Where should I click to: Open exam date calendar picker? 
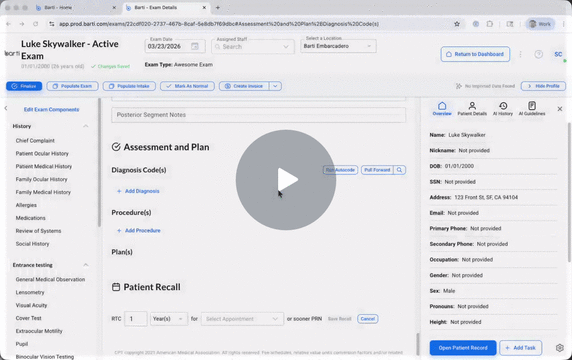[195, 46]
